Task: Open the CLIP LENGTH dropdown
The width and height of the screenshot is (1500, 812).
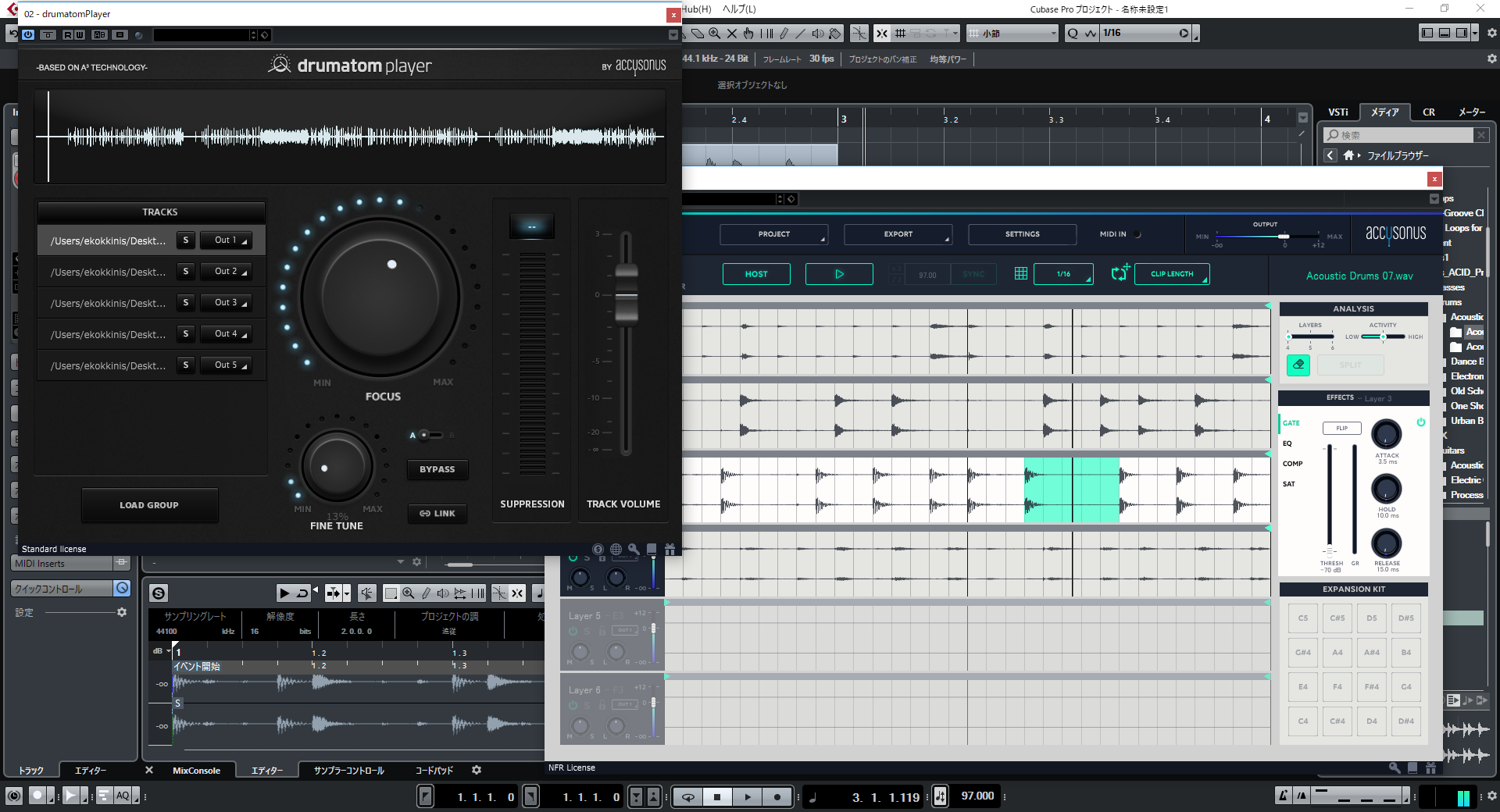Action: click(1172, 274)
